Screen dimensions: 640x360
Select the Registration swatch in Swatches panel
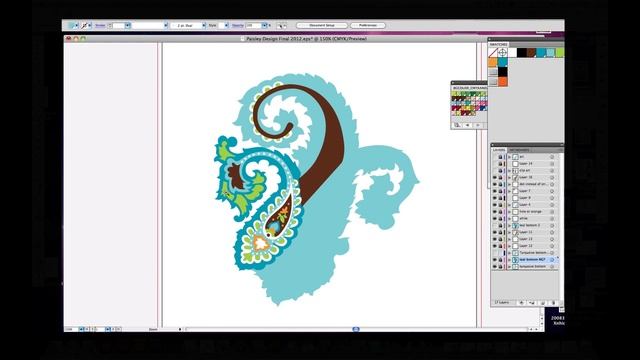502,52
